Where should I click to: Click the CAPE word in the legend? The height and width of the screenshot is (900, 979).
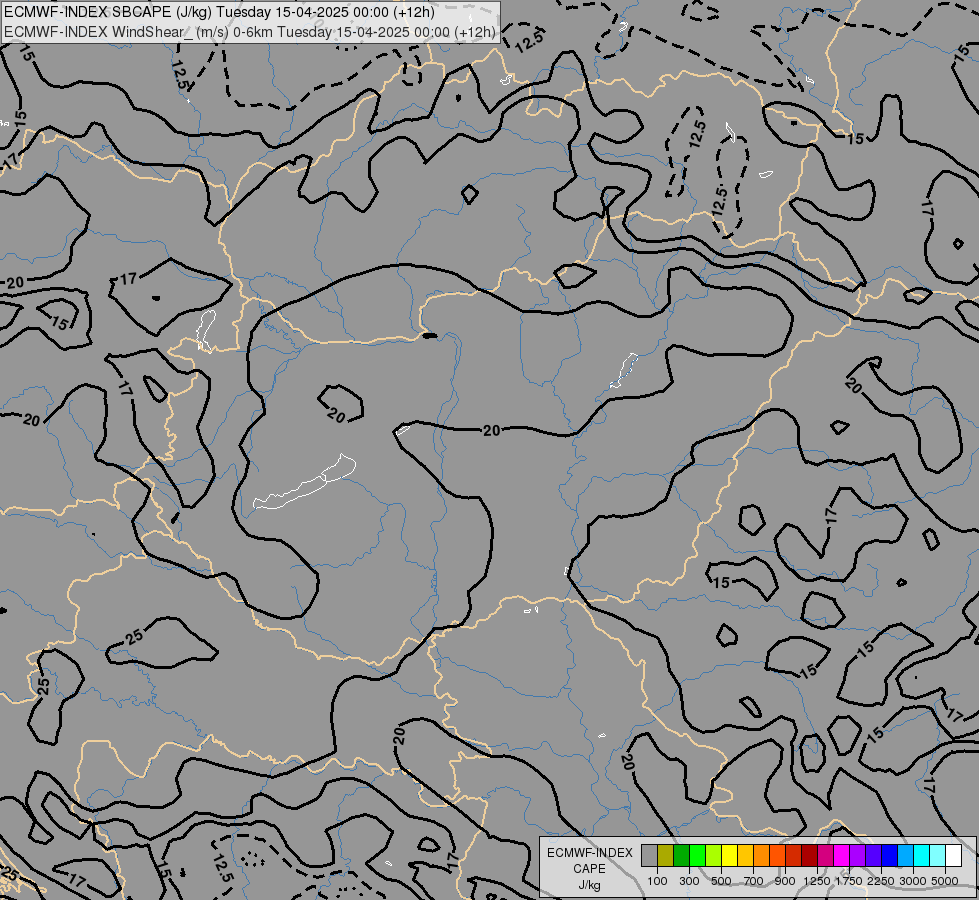pos(589,869)
